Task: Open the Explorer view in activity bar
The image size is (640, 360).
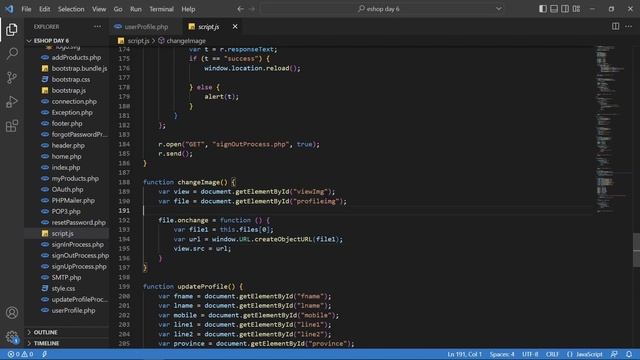Action: pos(12,29)
